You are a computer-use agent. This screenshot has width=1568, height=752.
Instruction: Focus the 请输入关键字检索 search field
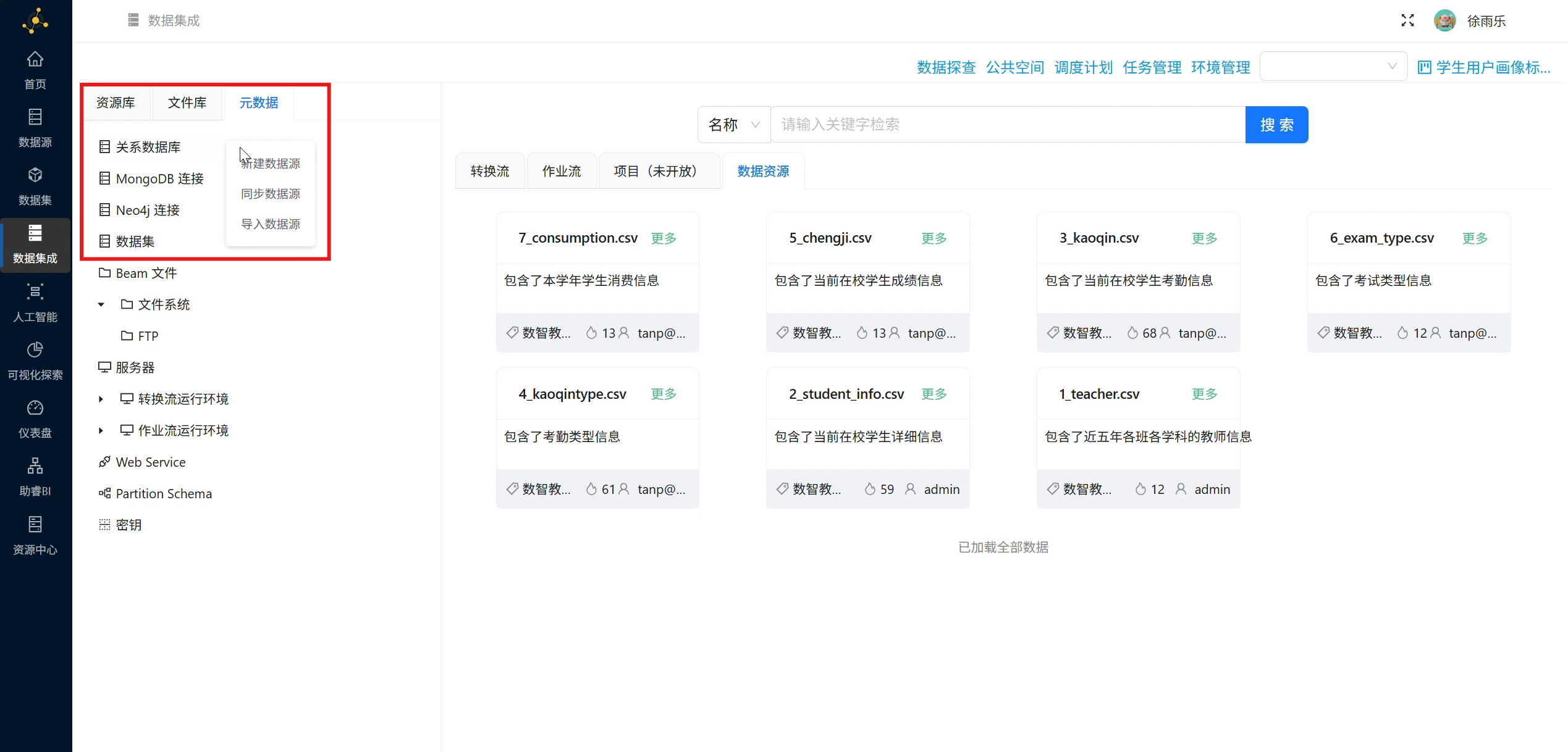tap(1008, 125)
